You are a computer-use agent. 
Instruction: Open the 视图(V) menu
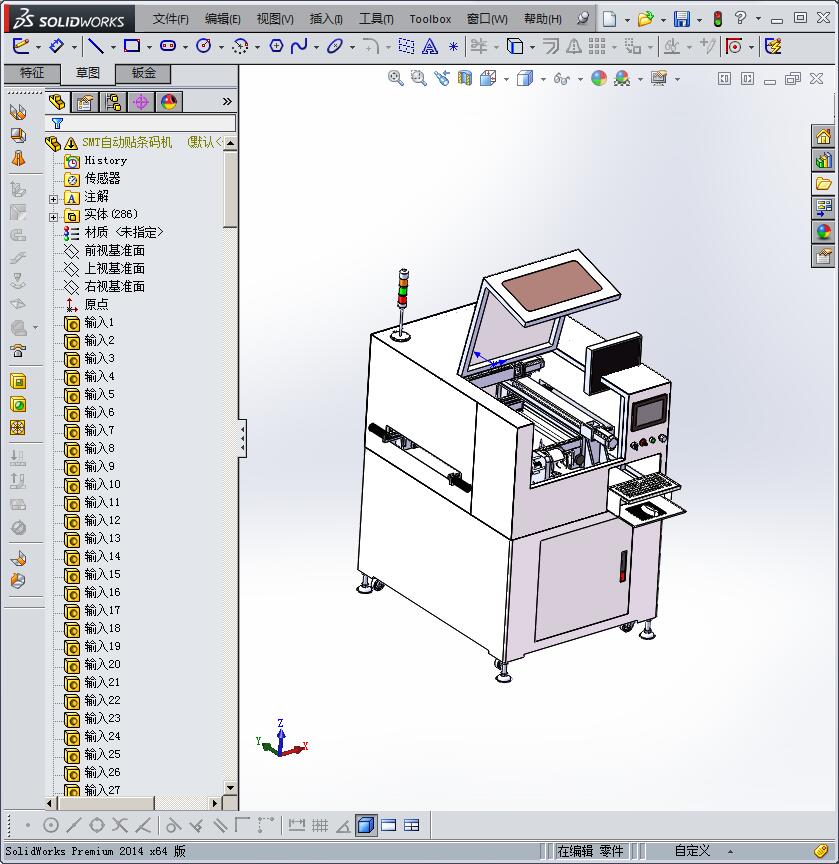pos(275,19)
